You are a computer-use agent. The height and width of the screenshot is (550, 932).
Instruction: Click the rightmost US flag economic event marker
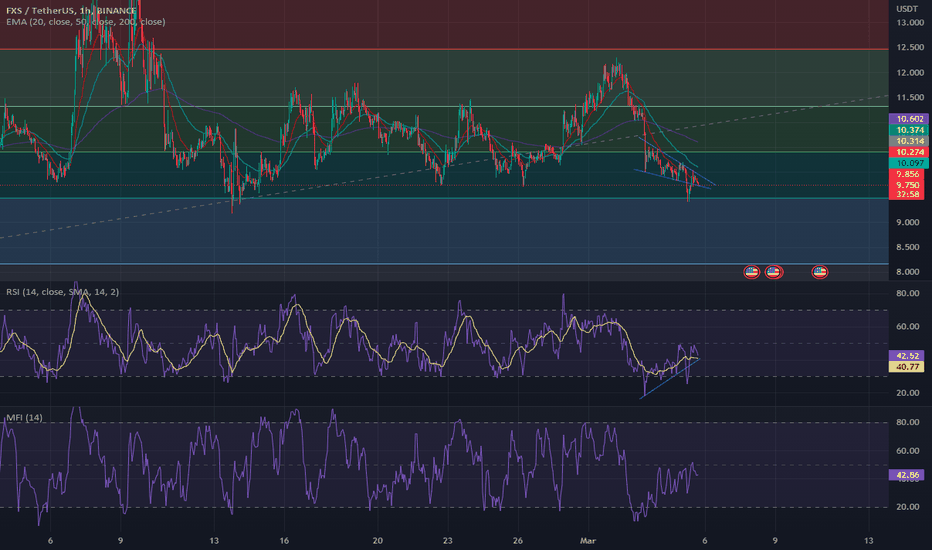point(820,272)
